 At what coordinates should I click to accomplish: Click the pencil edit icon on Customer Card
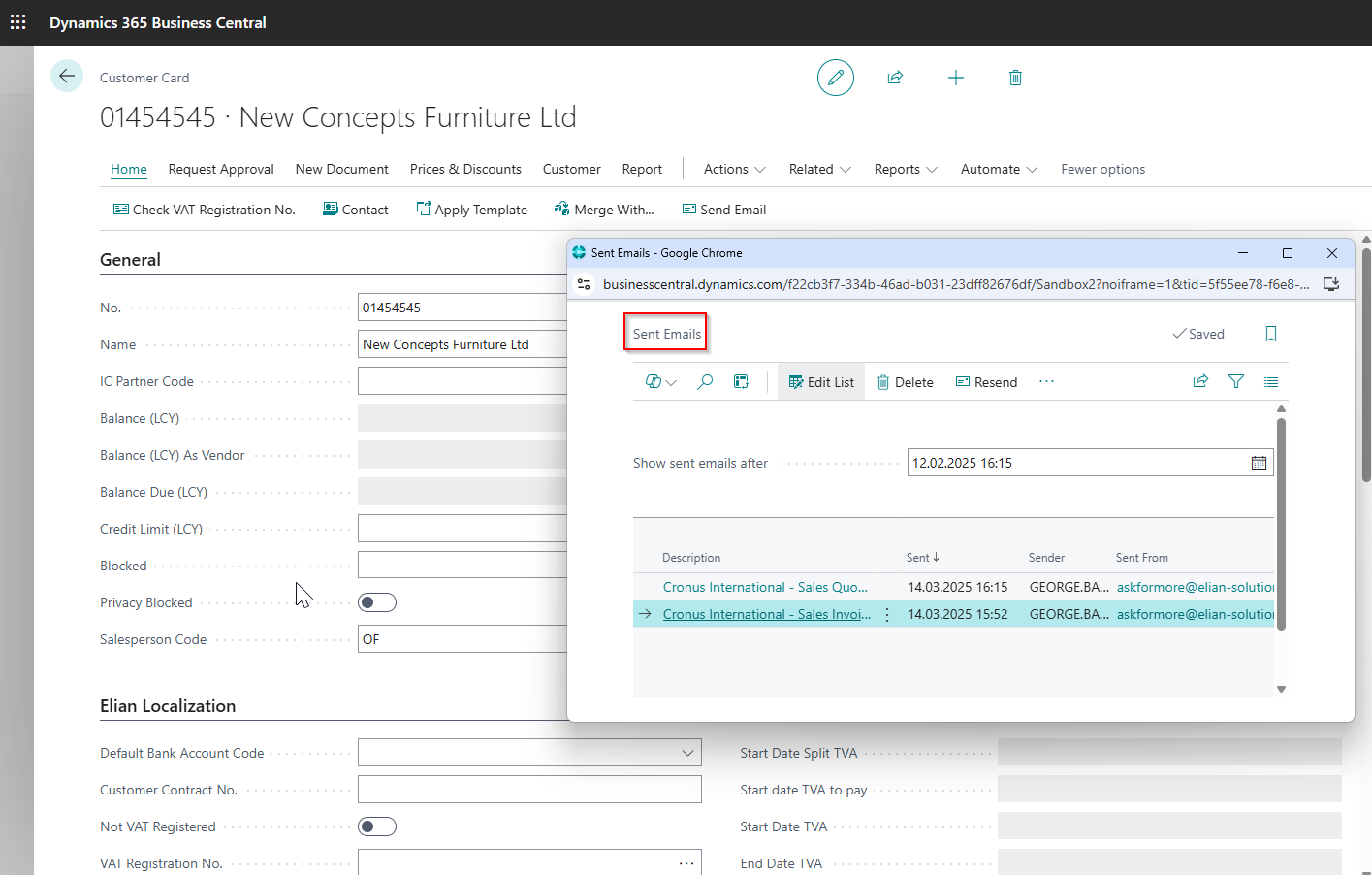836,78
